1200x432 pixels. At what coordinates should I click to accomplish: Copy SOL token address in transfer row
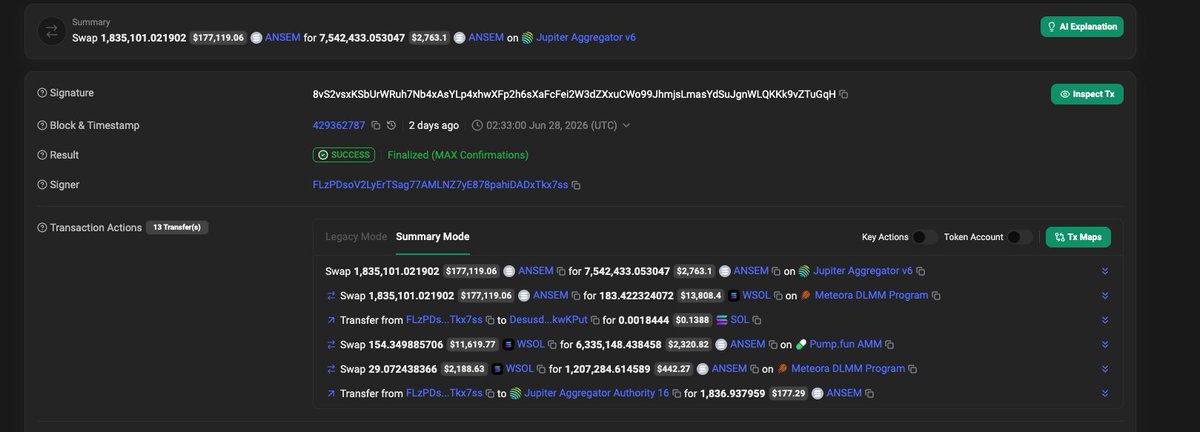point(756,320)
